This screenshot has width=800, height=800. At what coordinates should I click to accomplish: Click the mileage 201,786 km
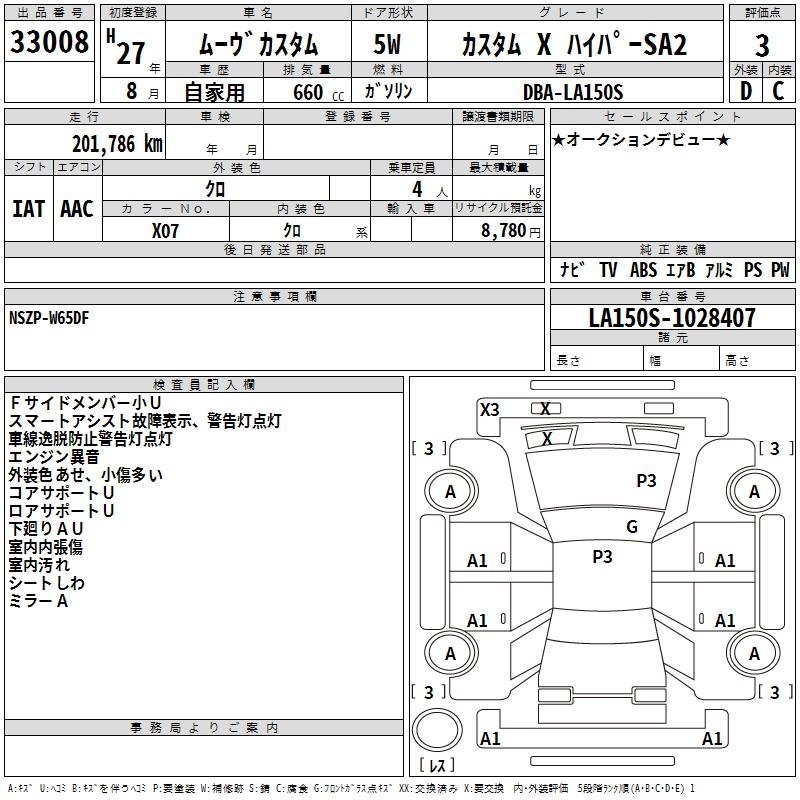117,144
